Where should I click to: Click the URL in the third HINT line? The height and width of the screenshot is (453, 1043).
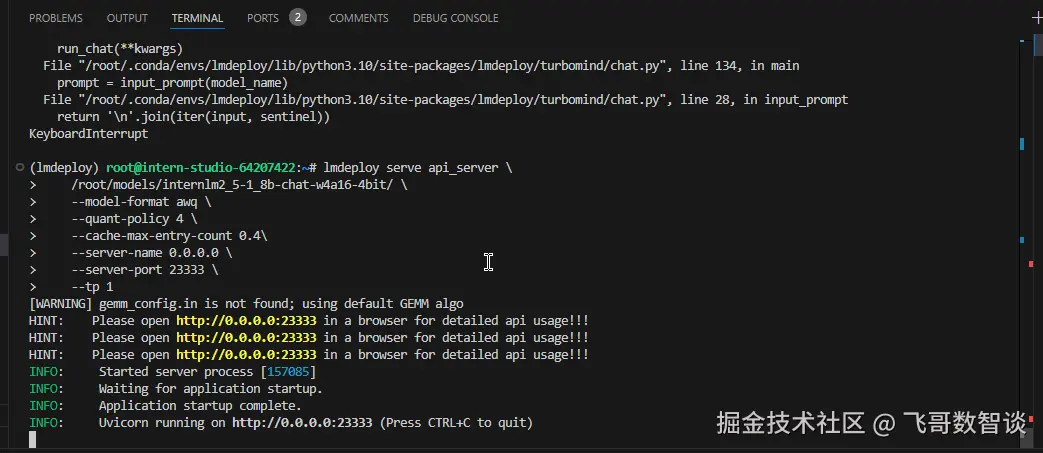click(246, 355)
